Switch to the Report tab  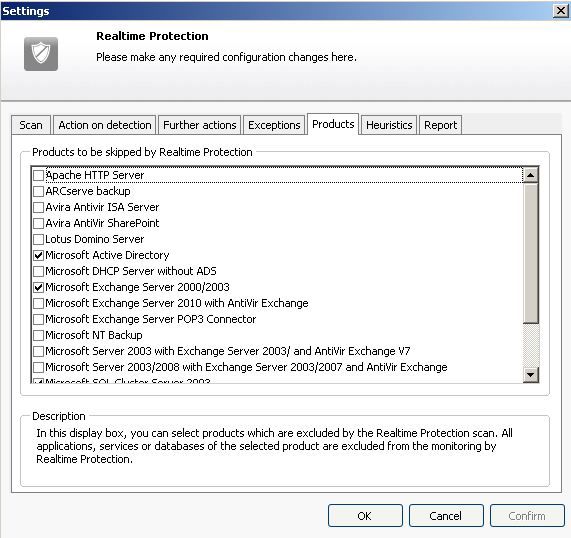(x=441, y=125)
